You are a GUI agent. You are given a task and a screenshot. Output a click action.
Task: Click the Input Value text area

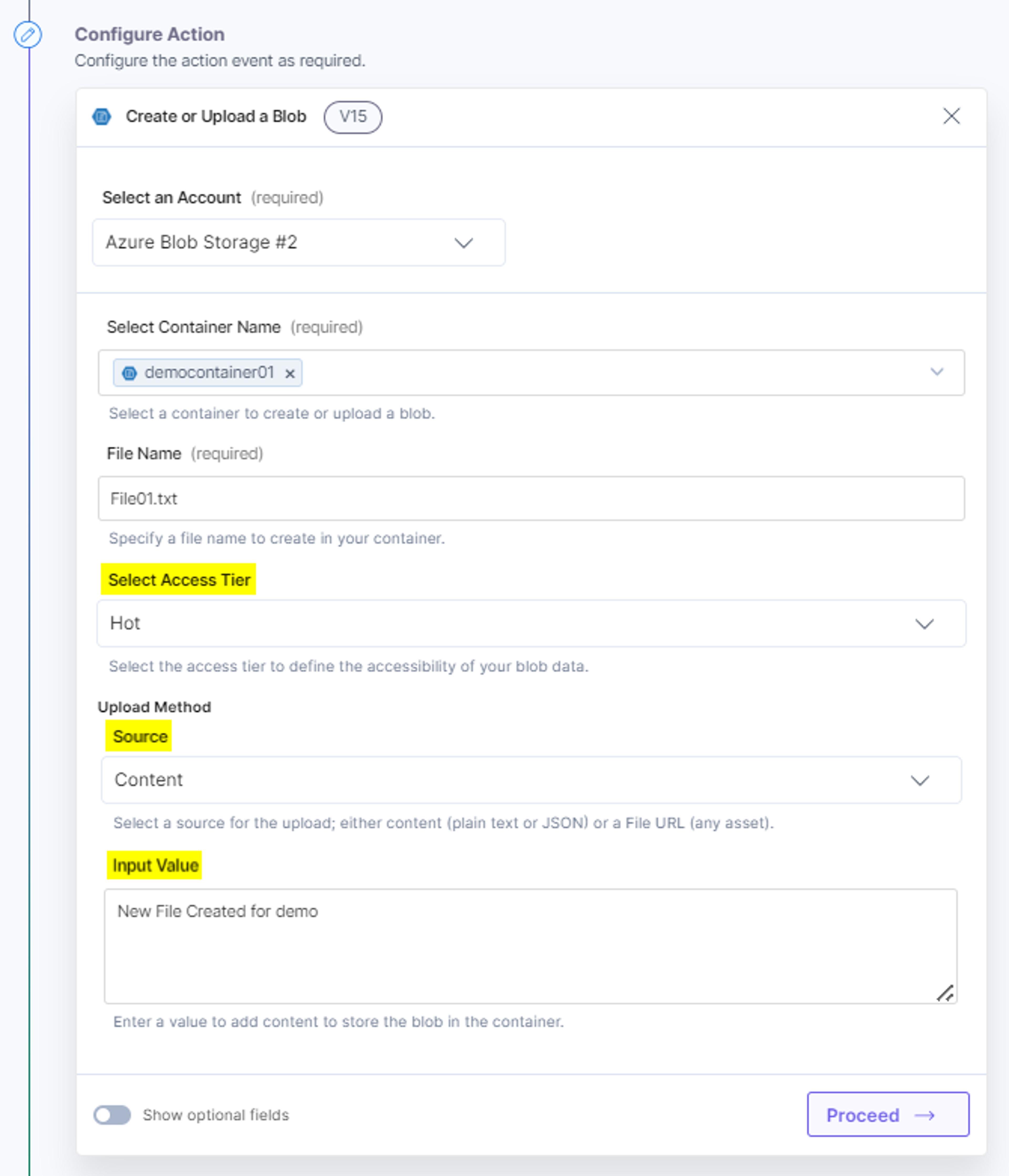point(530,946)
